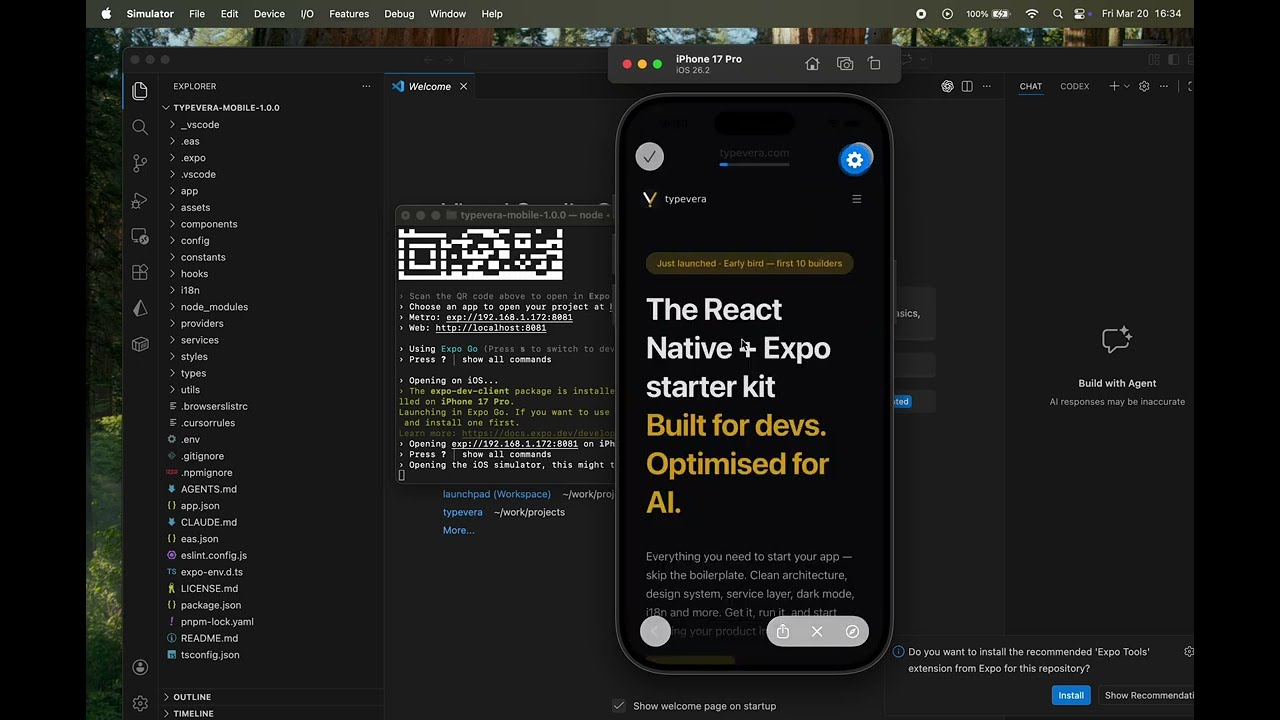This screenshot has height=720, width=1280.
Task: Open the typevera recent project link
Action: pos(463,512)
